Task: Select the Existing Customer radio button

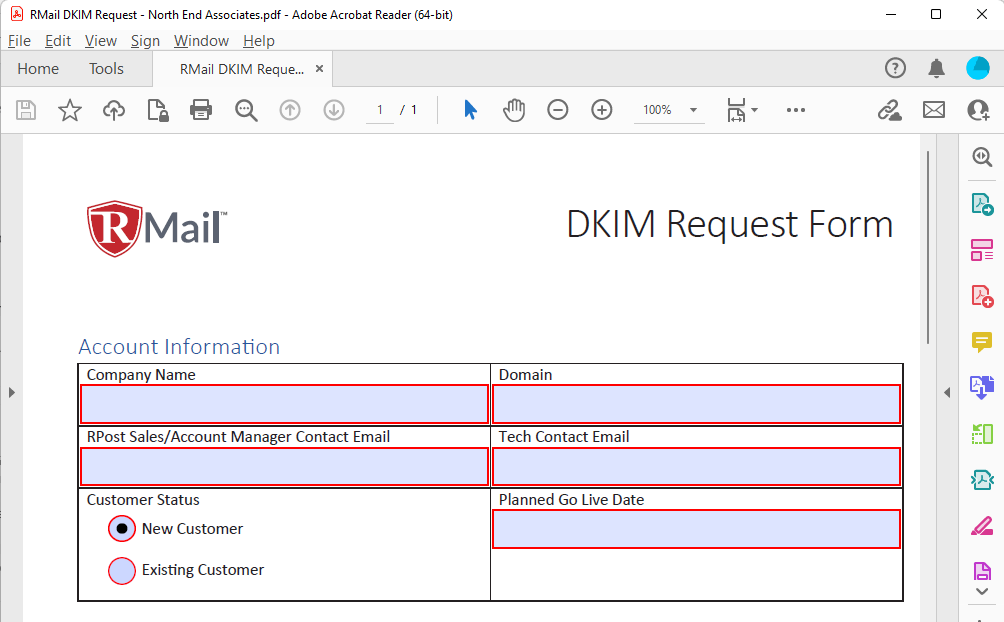Action: (x=121, y=570)
